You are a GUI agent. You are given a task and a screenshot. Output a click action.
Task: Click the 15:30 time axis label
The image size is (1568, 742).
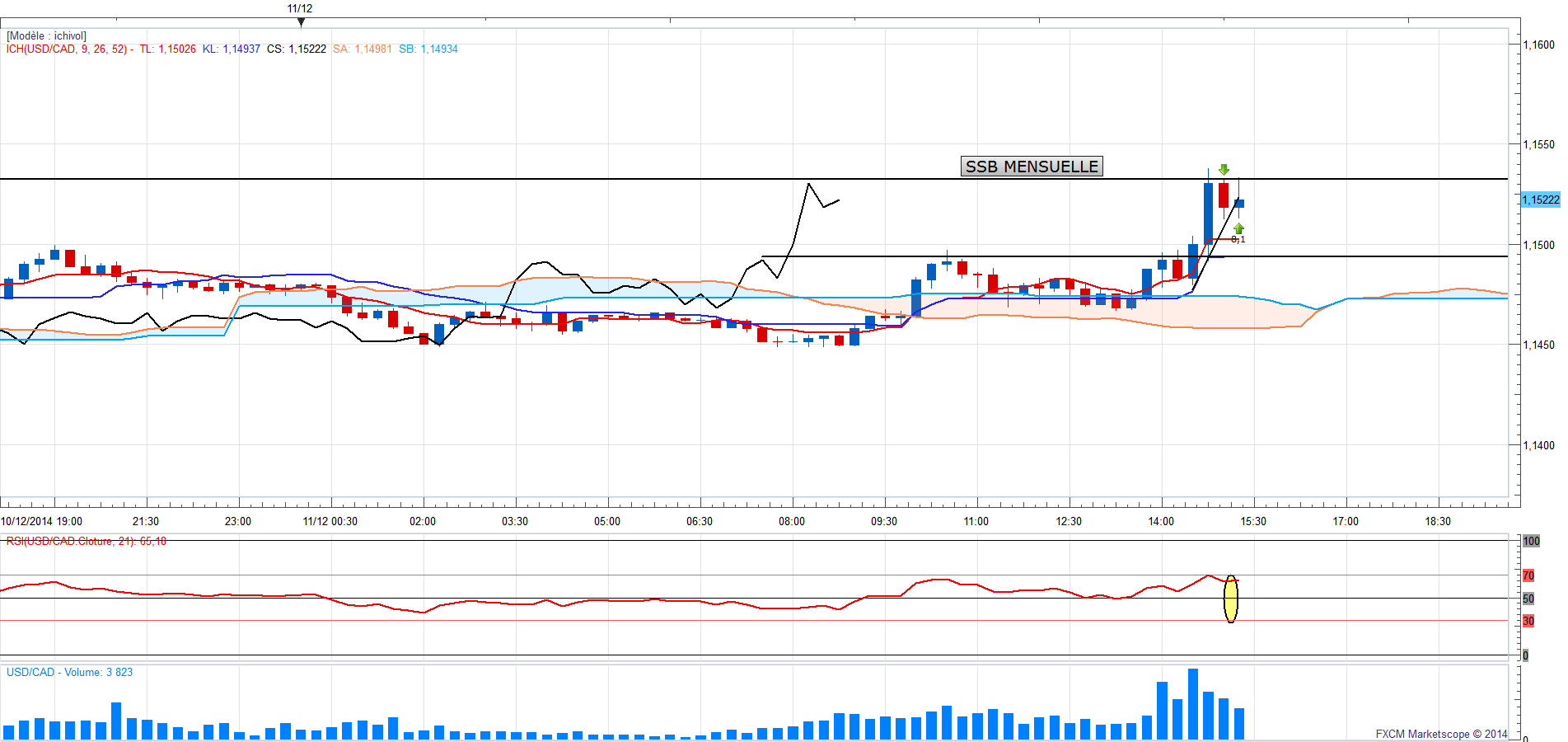pos(1253,521)
